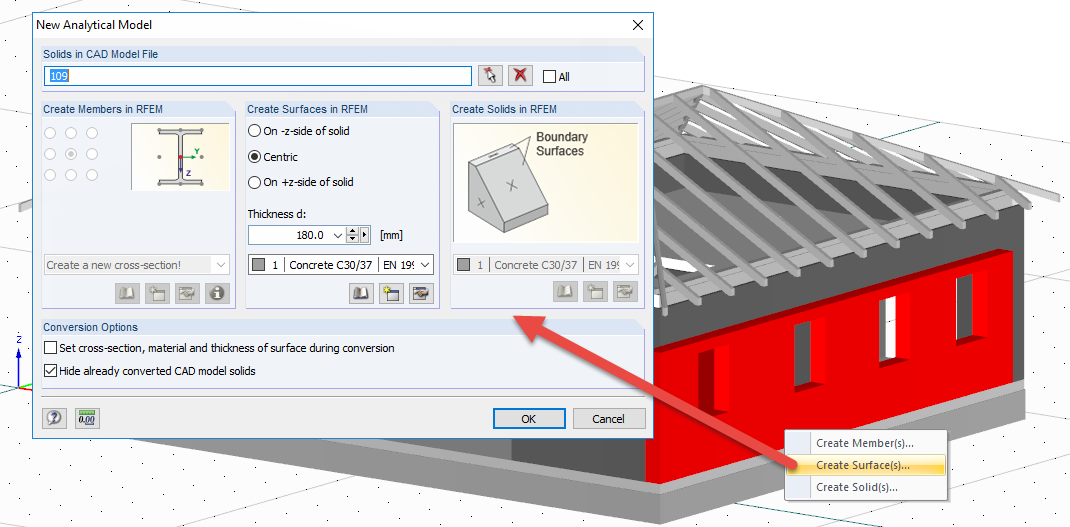
Task: Select On +z-side of solid option
Action: pos(254,182)
